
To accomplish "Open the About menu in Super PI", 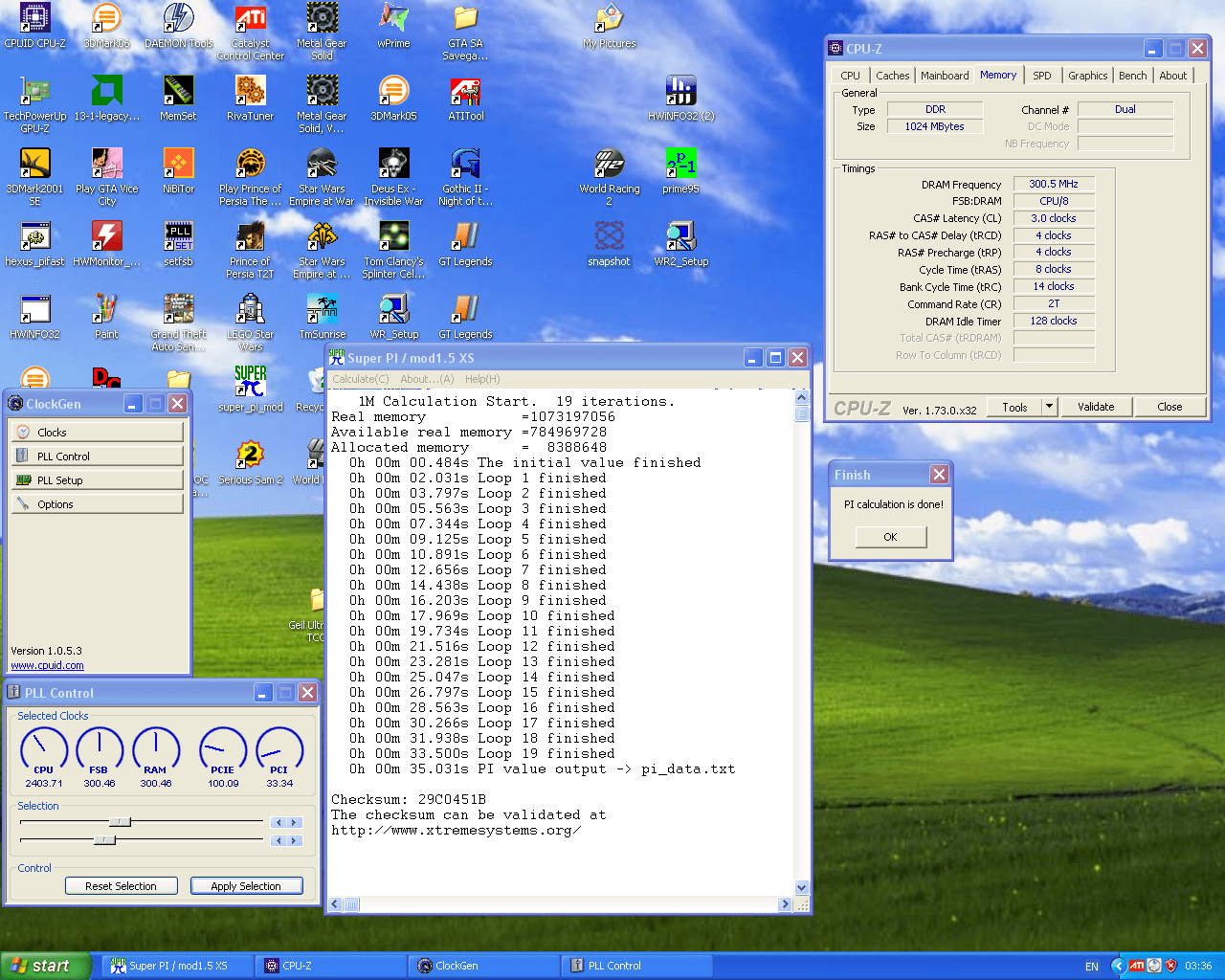I will [427, 379].
